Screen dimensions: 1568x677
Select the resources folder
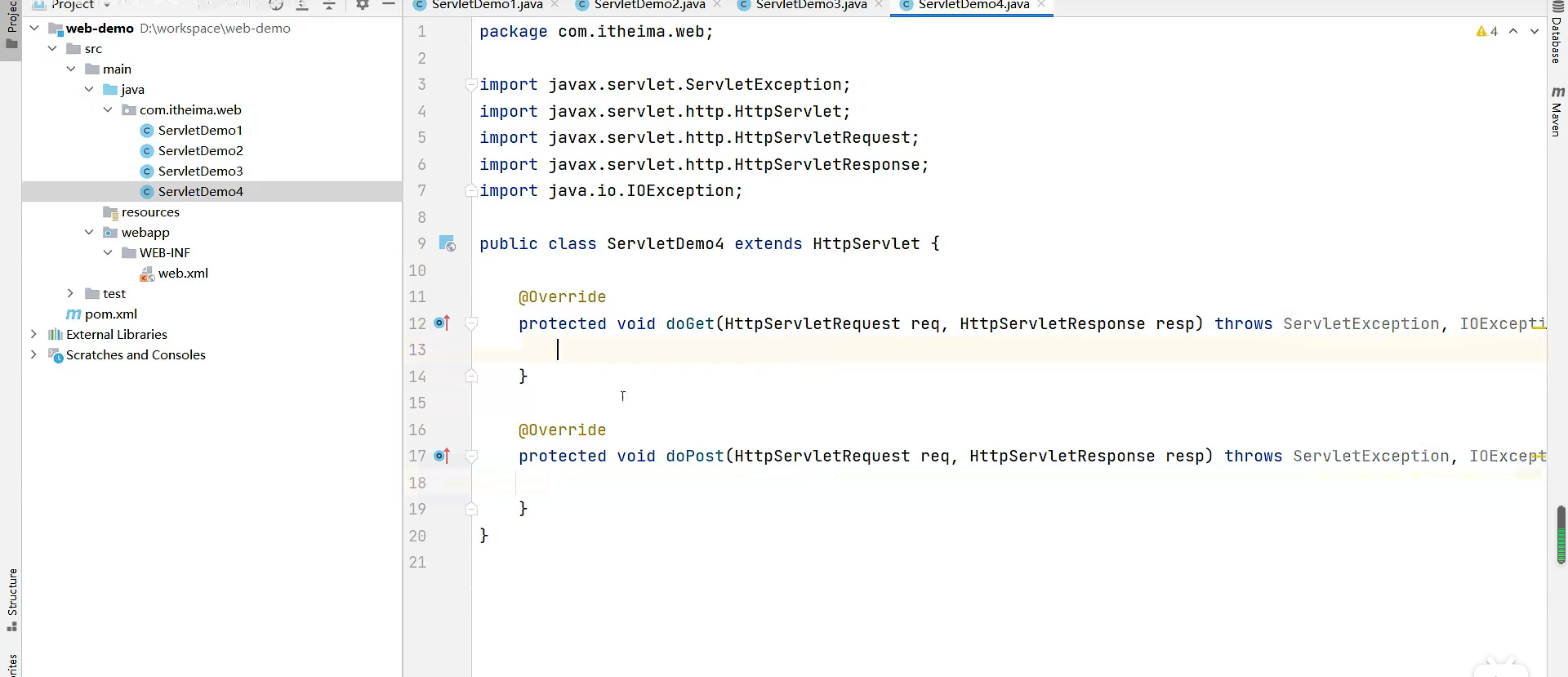coord(141,212)
